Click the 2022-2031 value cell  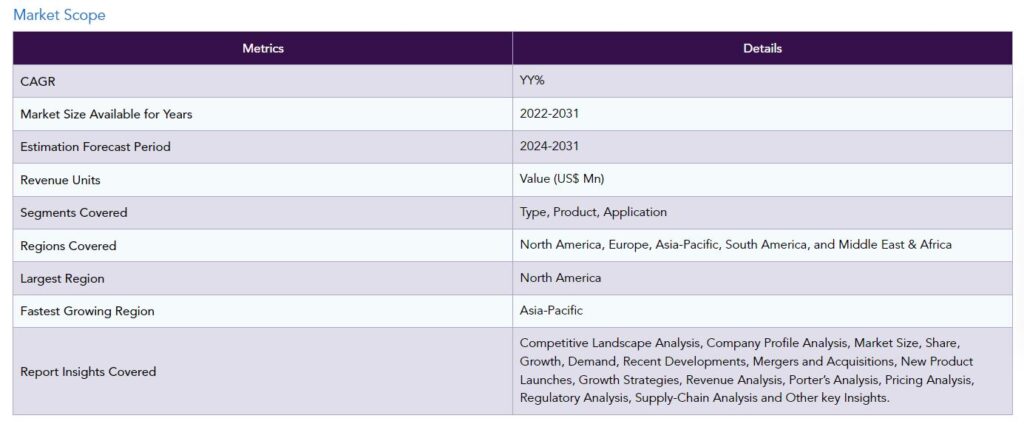pos(549,114)
